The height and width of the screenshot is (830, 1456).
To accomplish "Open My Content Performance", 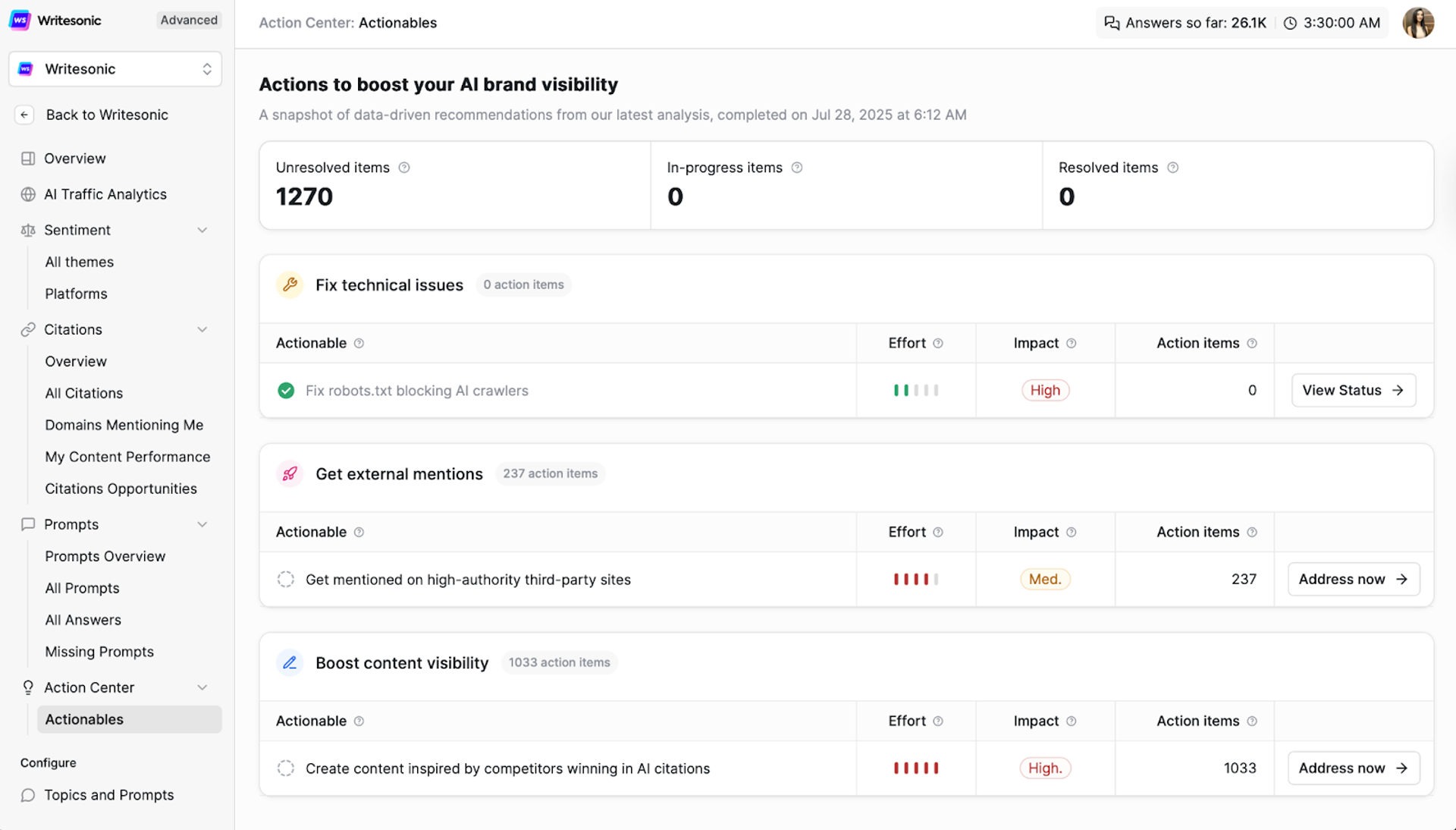I will click(x=127, y=457).
